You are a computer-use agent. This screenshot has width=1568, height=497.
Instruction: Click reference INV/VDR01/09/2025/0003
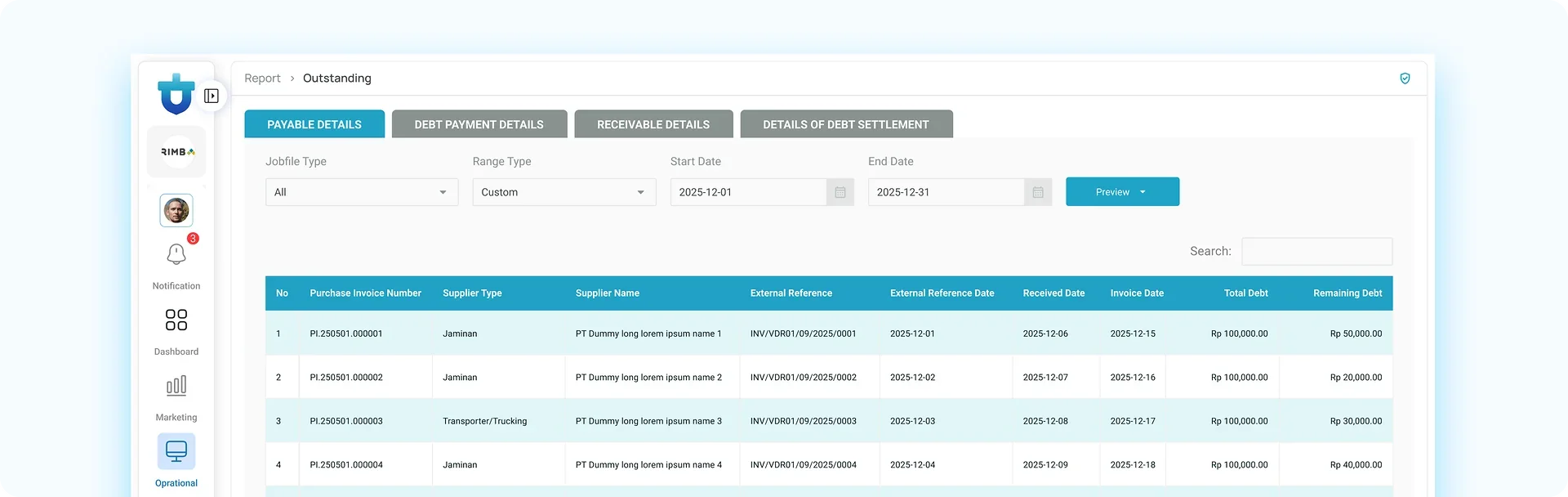[x=804, y=421]
